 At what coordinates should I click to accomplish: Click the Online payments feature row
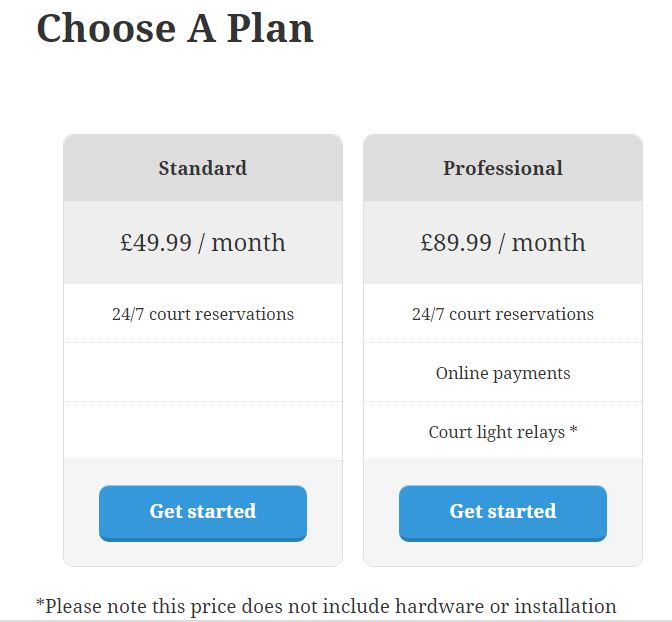pyautogui.click(x=503, y=373)
